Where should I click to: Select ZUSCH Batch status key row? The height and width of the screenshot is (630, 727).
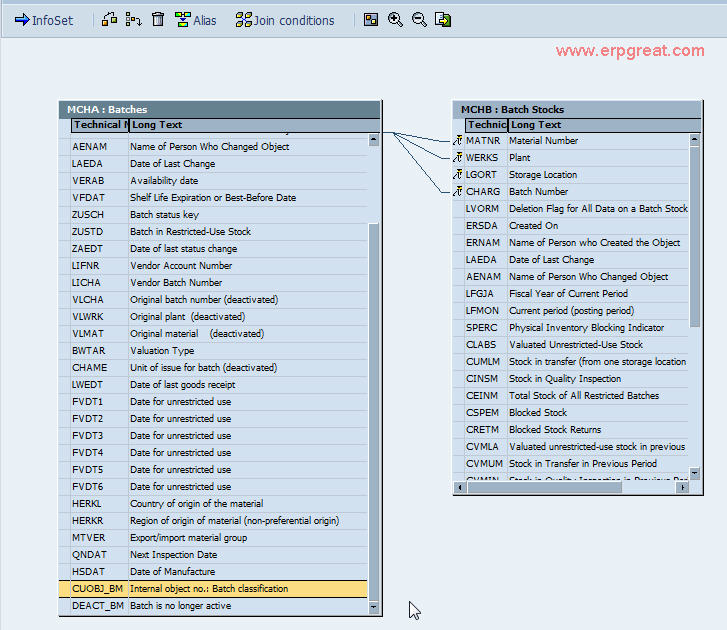click(x=213, y=215)
